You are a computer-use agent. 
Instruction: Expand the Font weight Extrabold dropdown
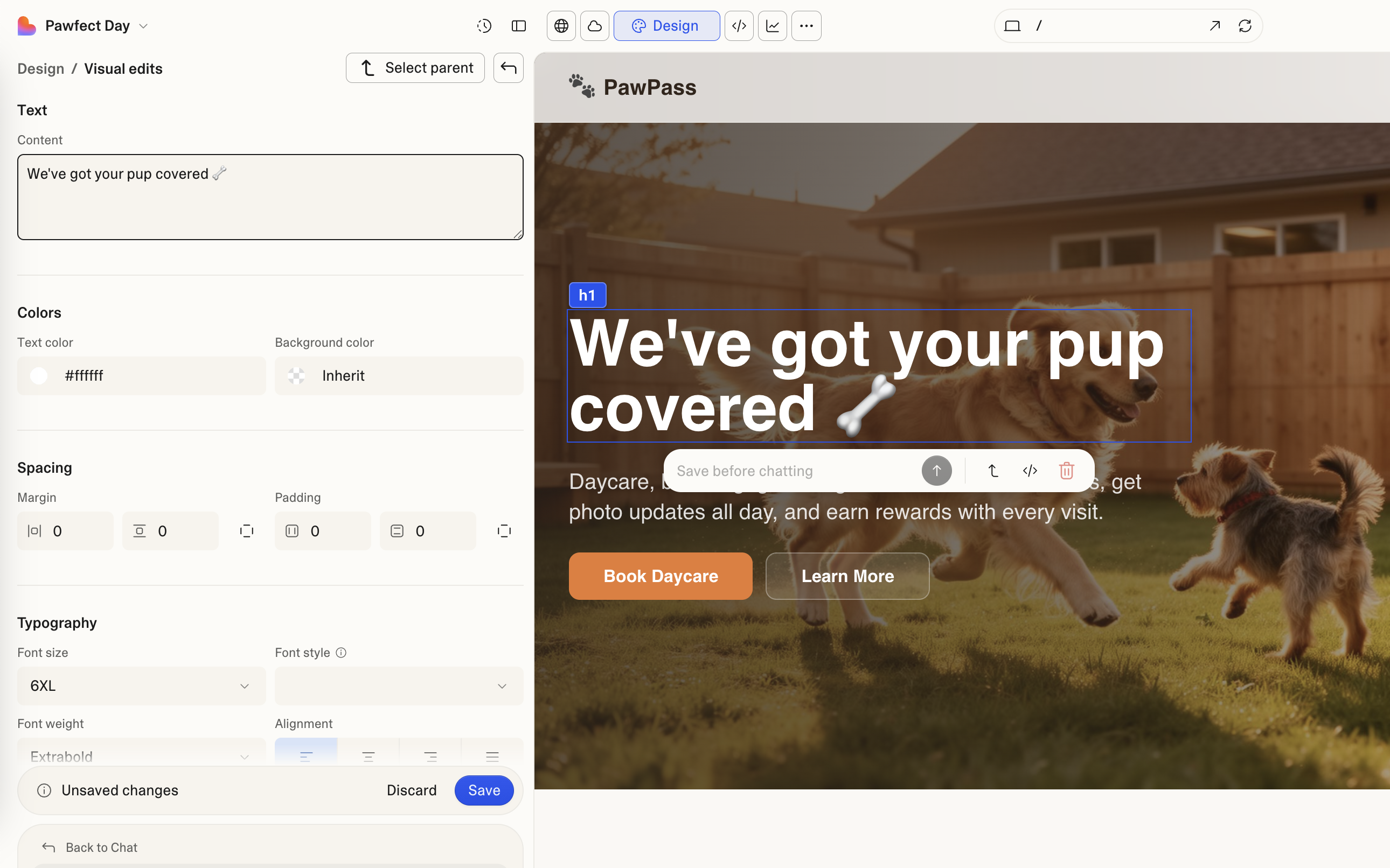tap(141, 755)
